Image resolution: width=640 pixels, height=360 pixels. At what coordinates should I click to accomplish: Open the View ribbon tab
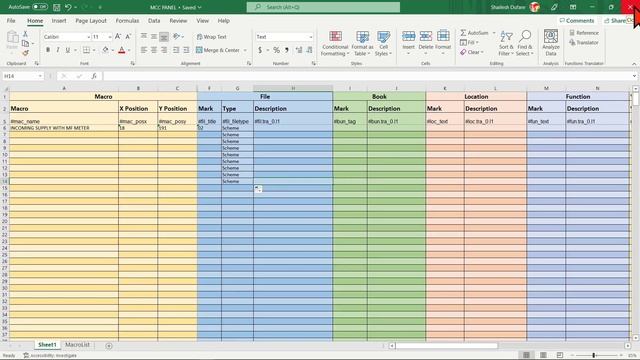(202, 20)
